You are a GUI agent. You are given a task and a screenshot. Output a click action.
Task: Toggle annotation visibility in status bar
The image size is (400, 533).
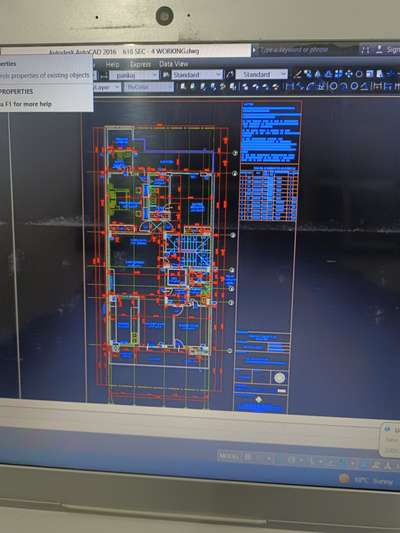coord(376,465)
